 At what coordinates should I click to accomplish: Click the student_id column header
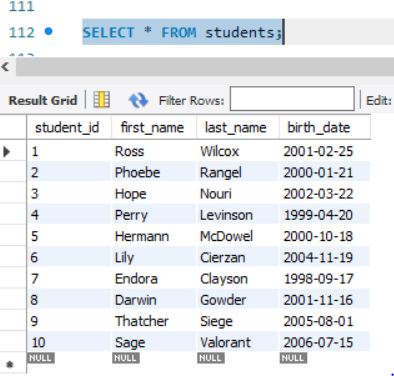(x=69, y=127)
